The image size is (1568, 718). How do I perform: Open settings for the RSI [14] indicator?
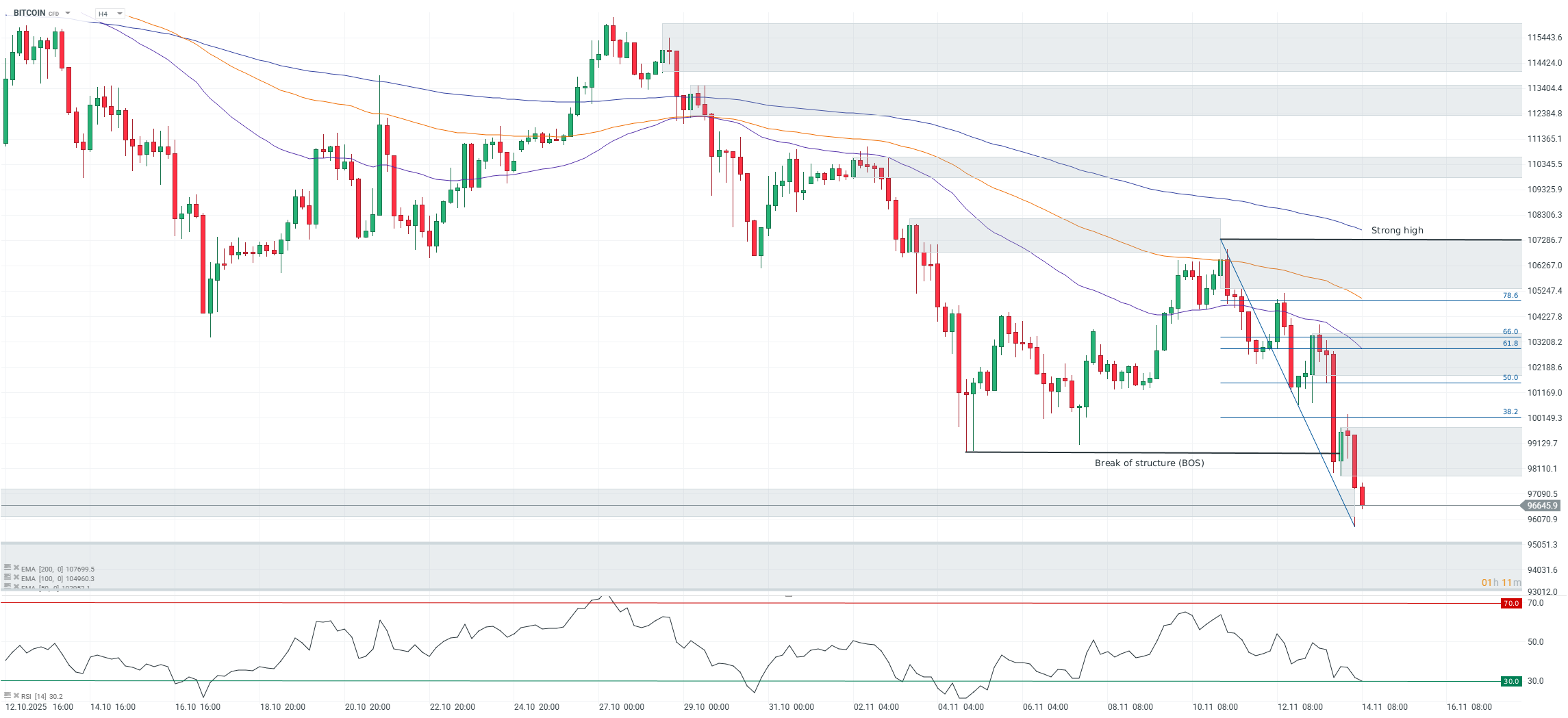tap(8, 695)
